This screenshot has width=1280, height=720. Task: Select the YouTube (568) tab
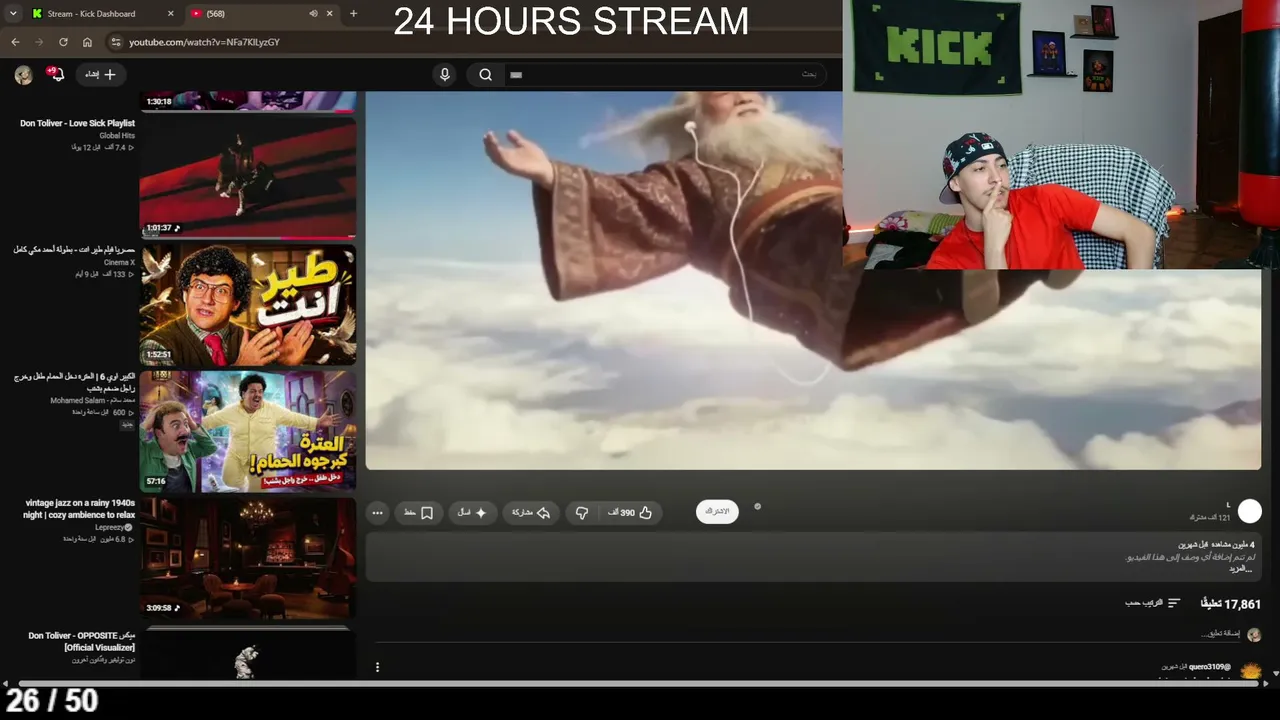262,14
